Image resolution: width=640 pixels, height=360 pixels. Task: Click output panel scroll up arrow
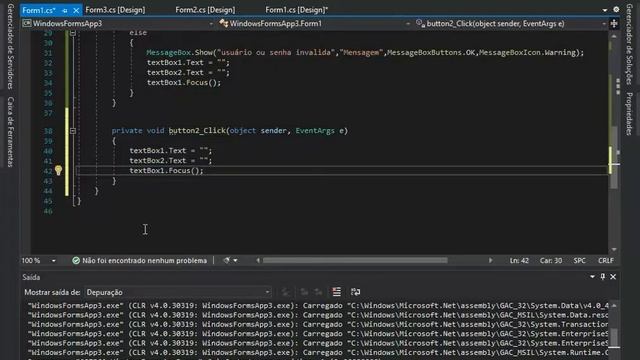point(614,305)
